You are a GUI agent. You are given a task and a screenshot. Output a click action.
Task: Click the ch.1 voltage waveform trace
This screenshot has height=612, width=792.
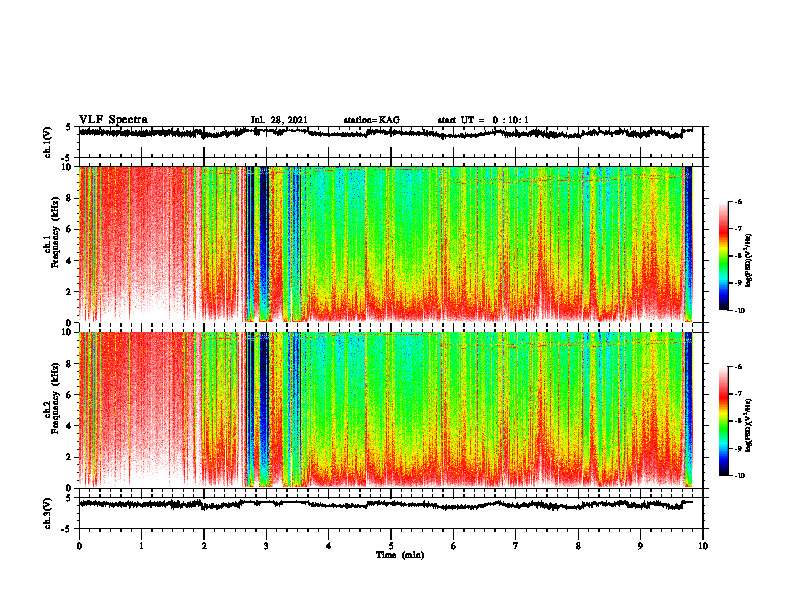click(386, 133)
